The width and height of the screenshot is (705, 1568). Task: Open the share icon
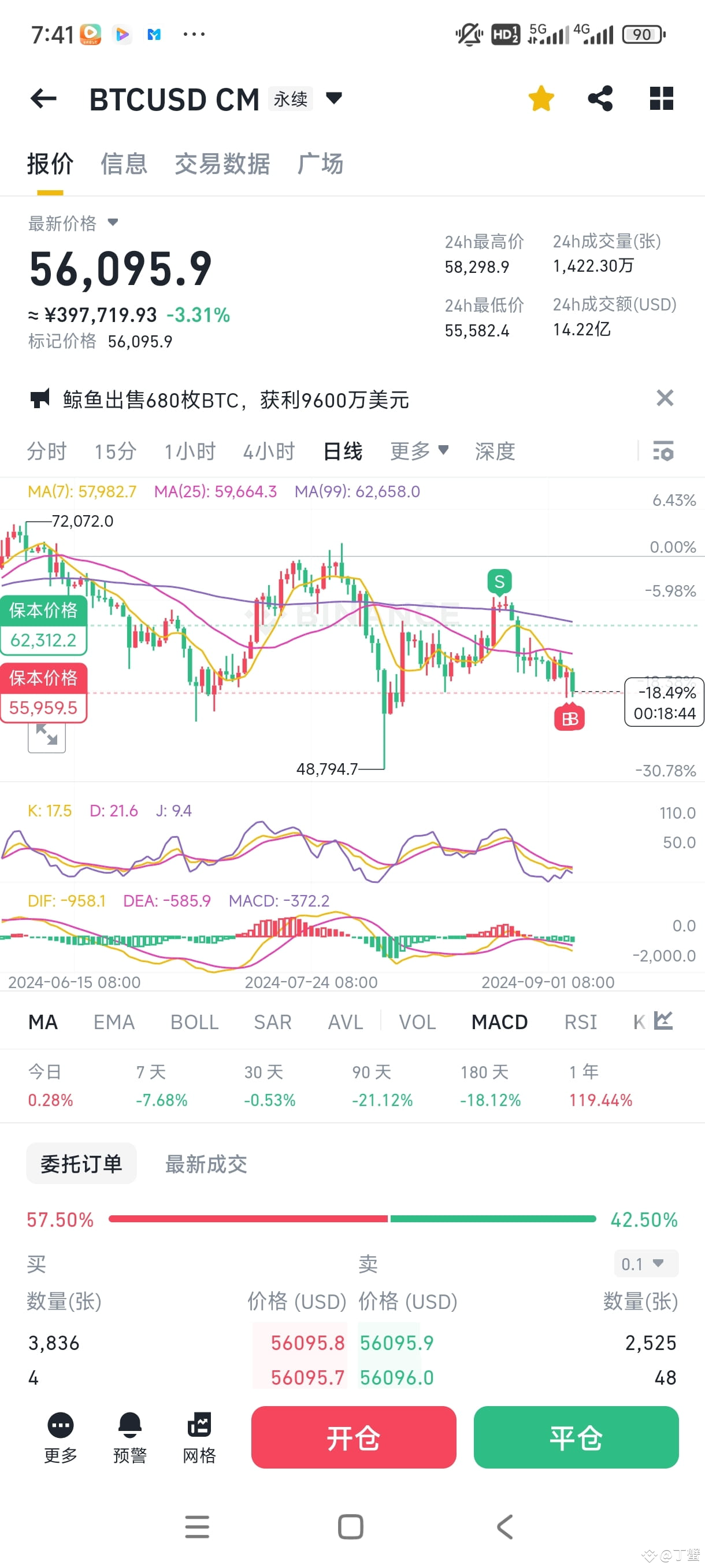(600, 98)
